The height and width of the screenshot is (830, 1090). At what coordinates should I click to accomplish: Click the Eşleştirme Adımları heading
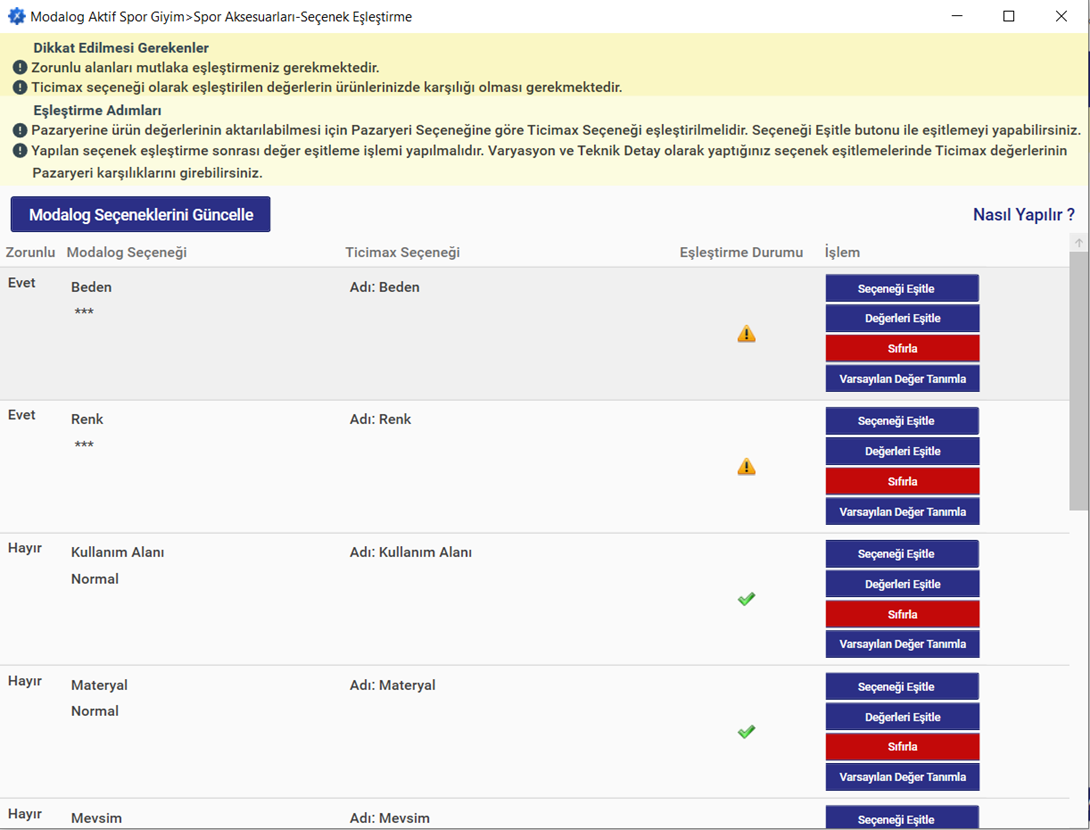[x=97, y=111]
